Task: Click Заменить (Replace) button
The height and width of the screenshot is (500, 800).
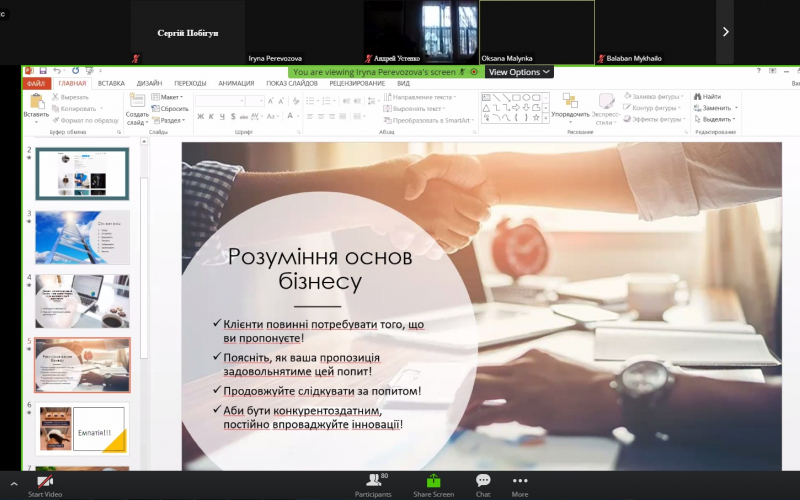Action: tap(715, 108)
